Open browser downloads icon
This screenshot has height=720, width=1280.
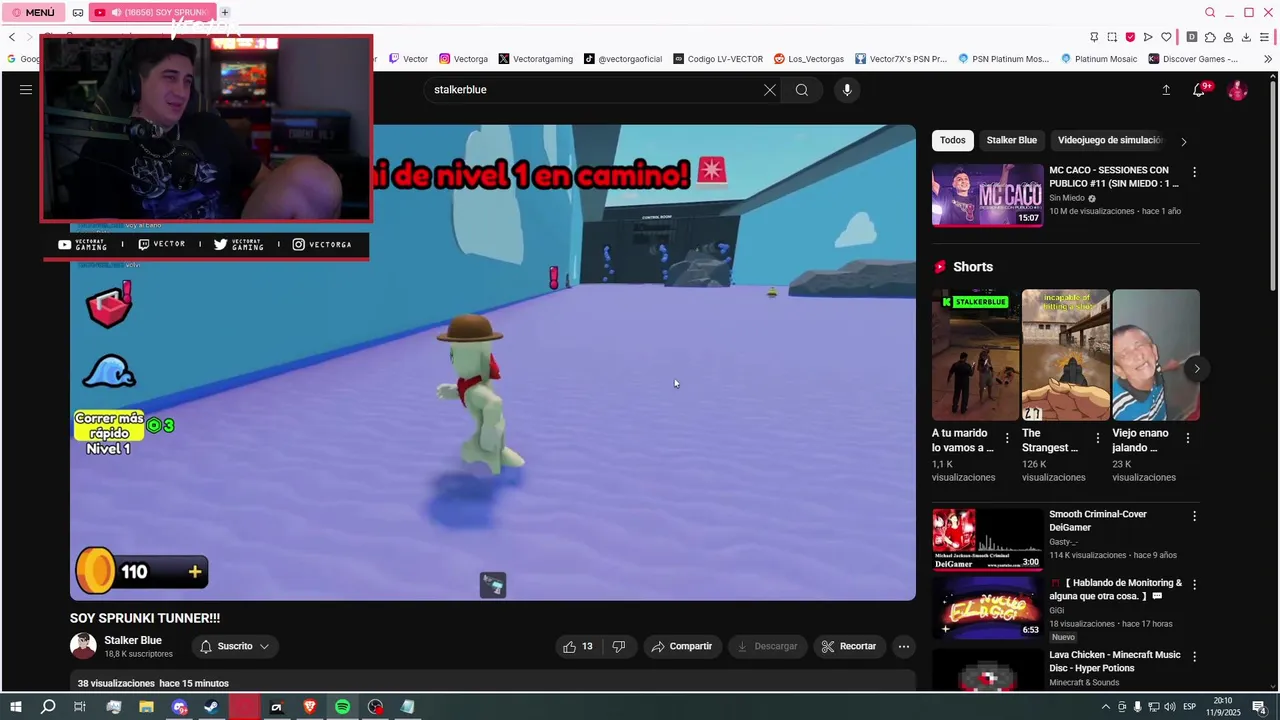(1246, 37)
